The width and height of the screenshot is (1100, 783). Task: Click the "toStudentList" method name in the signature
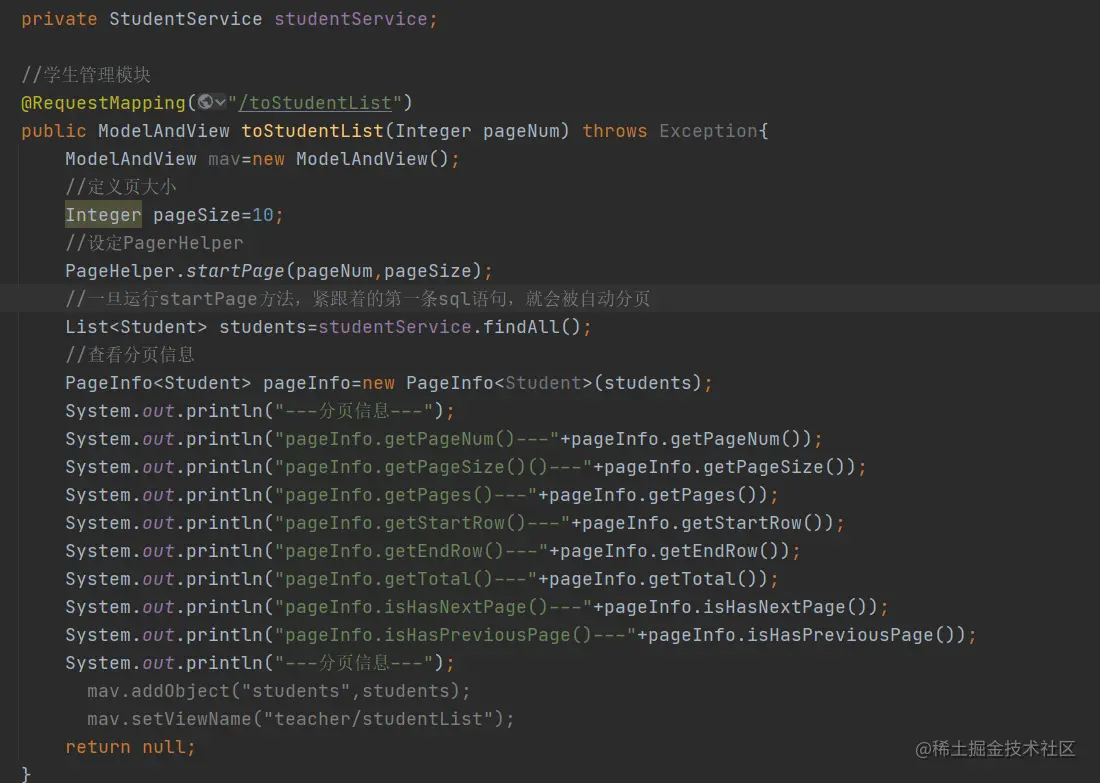click(313, 131)
